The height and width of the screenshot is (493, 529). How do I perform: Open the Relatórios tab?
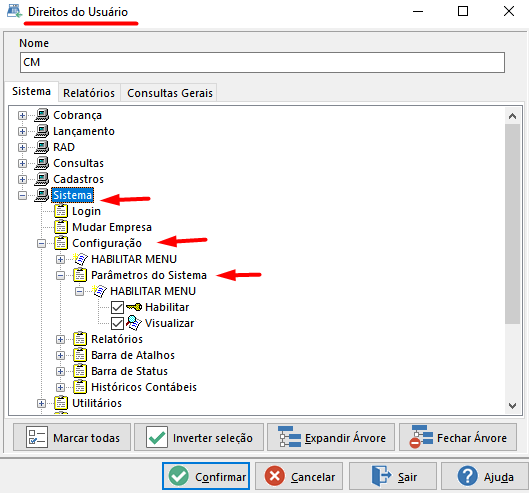pos(89,93)
